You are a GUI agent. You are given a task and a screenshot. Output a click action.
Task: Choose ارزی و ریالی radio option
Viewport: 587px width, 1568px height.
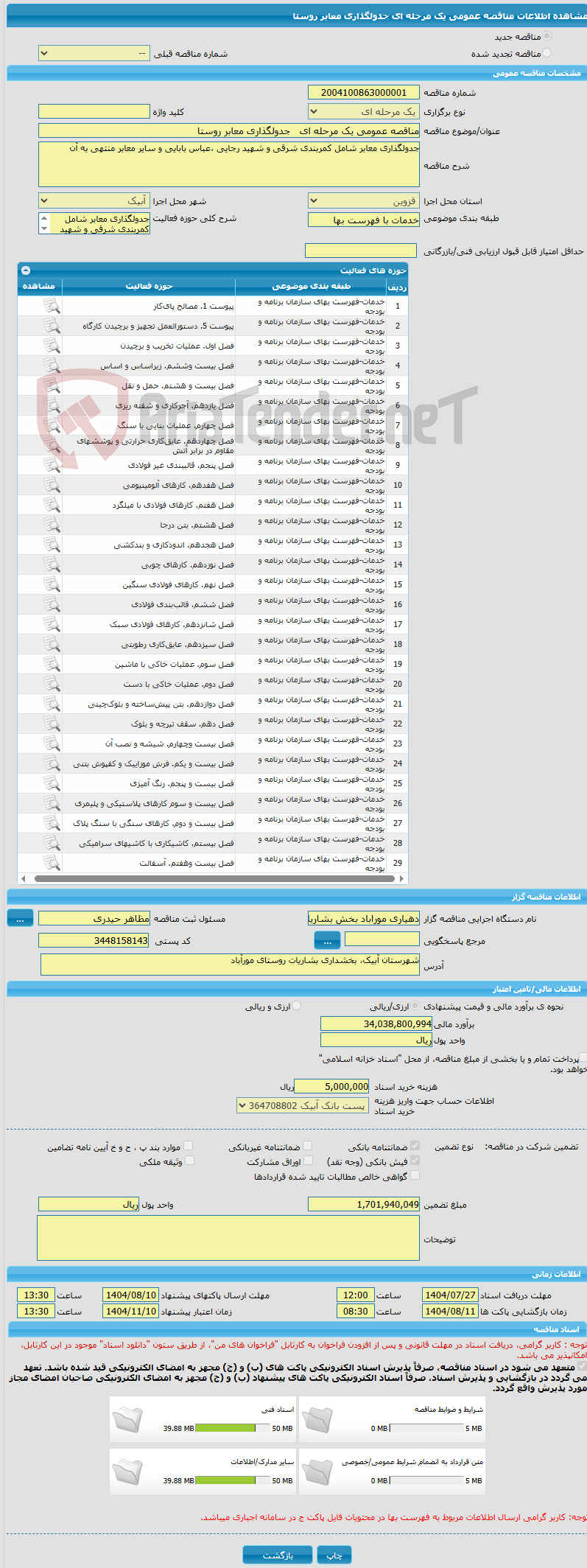(297, 1006)
